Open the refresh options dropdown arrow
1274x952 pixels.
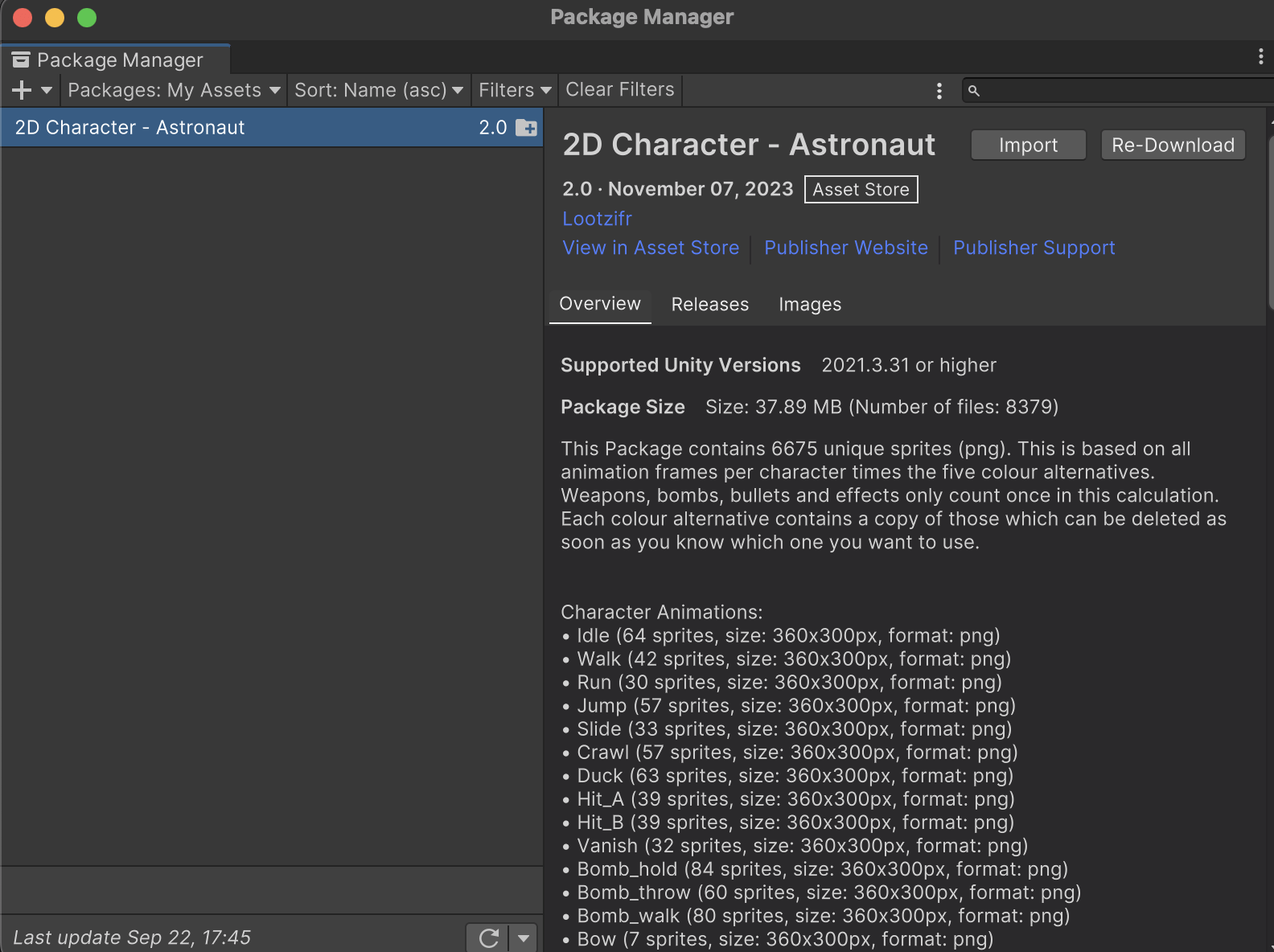pyautogui.click(x=524, y=938)
